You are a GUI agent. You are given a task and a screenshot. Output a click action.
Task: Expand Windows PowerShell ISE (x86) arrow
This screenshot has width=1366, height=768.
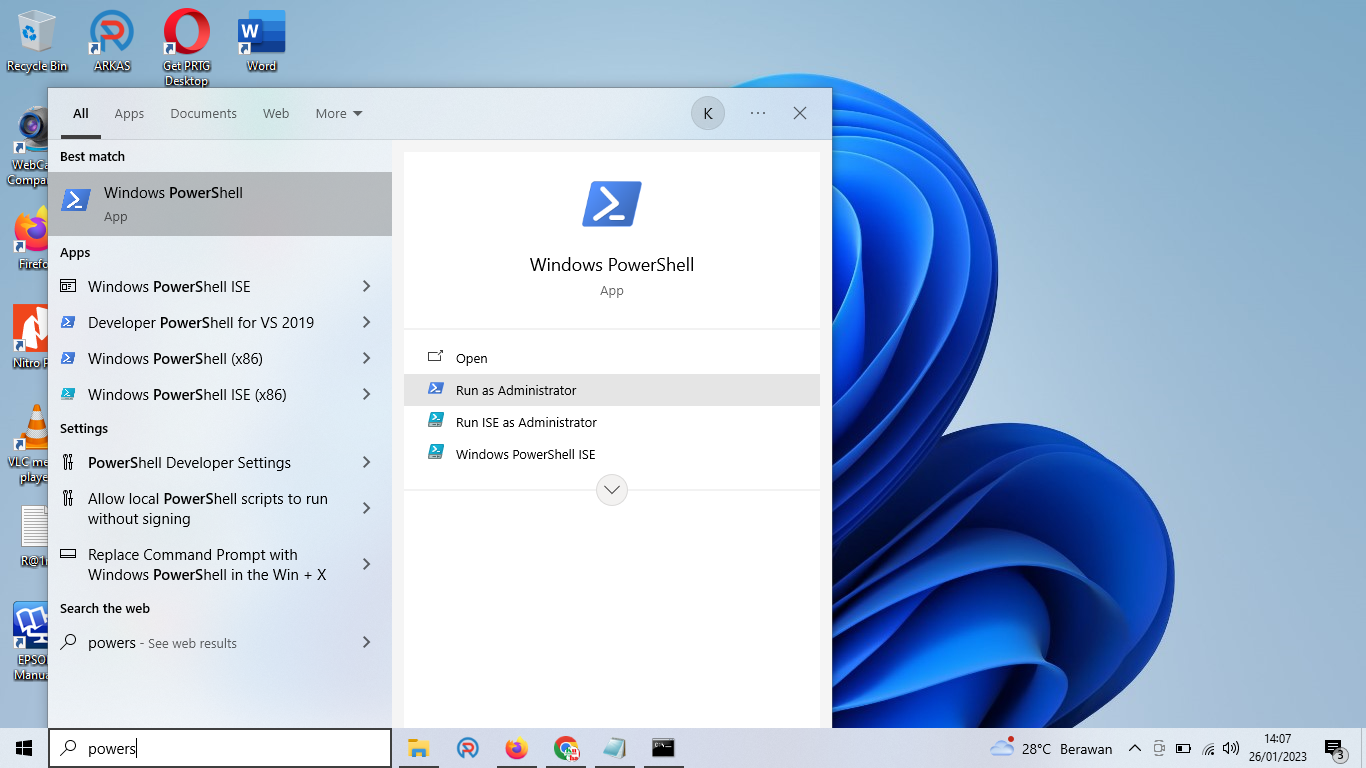tap(367, 394)
